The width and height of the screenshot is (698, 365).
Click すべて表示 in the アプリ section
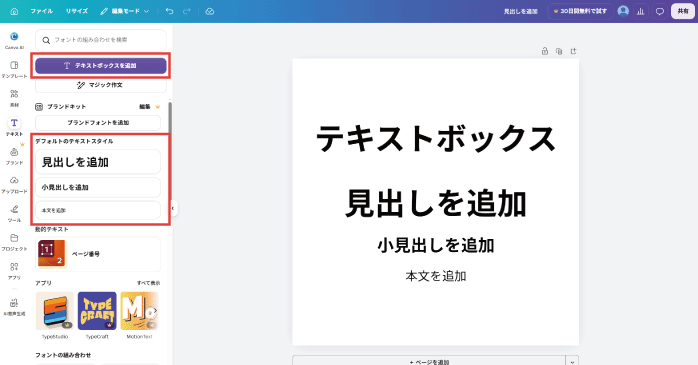click(148, 283)
